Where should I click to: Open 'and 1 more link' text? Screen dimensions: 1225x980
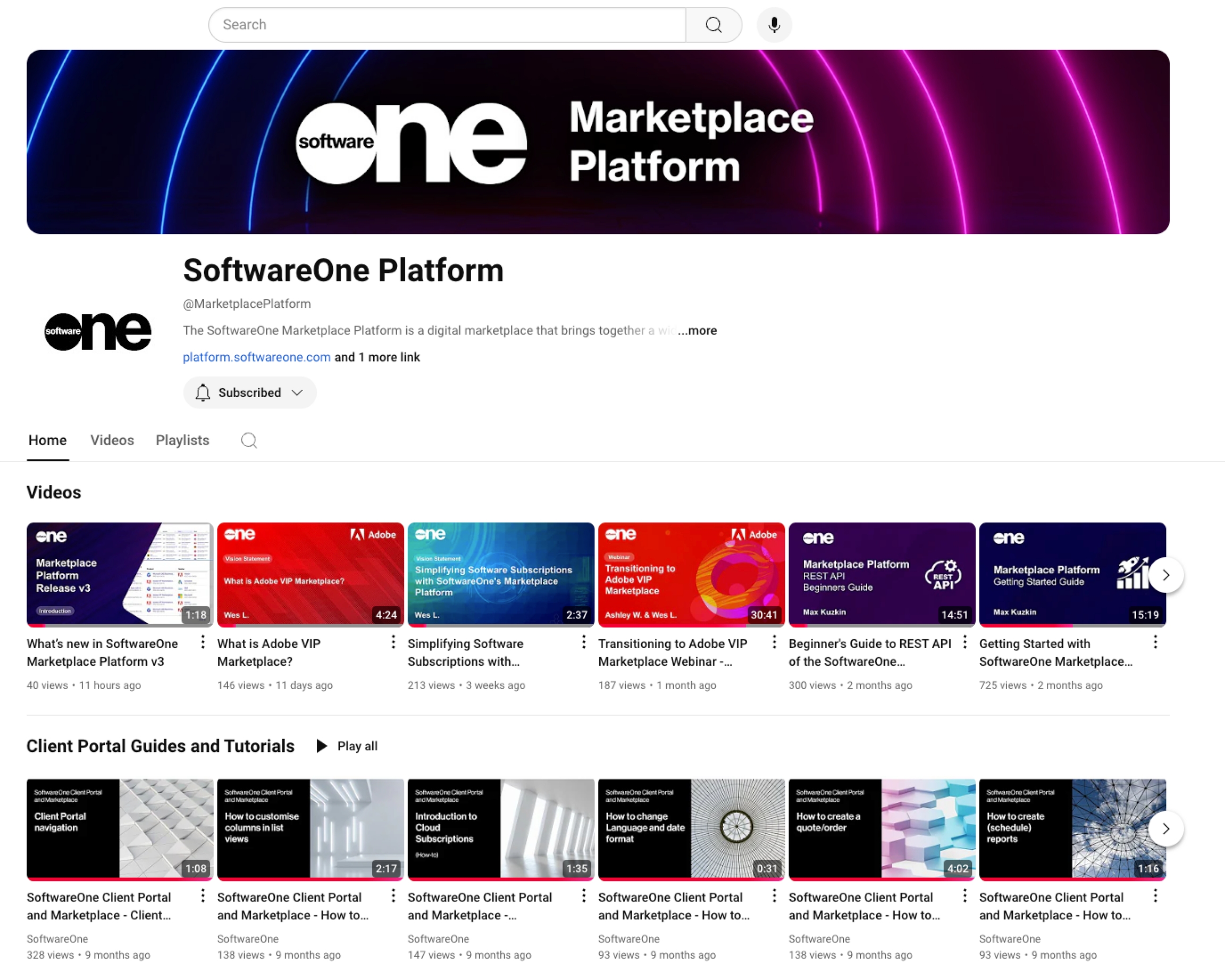tap(377, 357)
